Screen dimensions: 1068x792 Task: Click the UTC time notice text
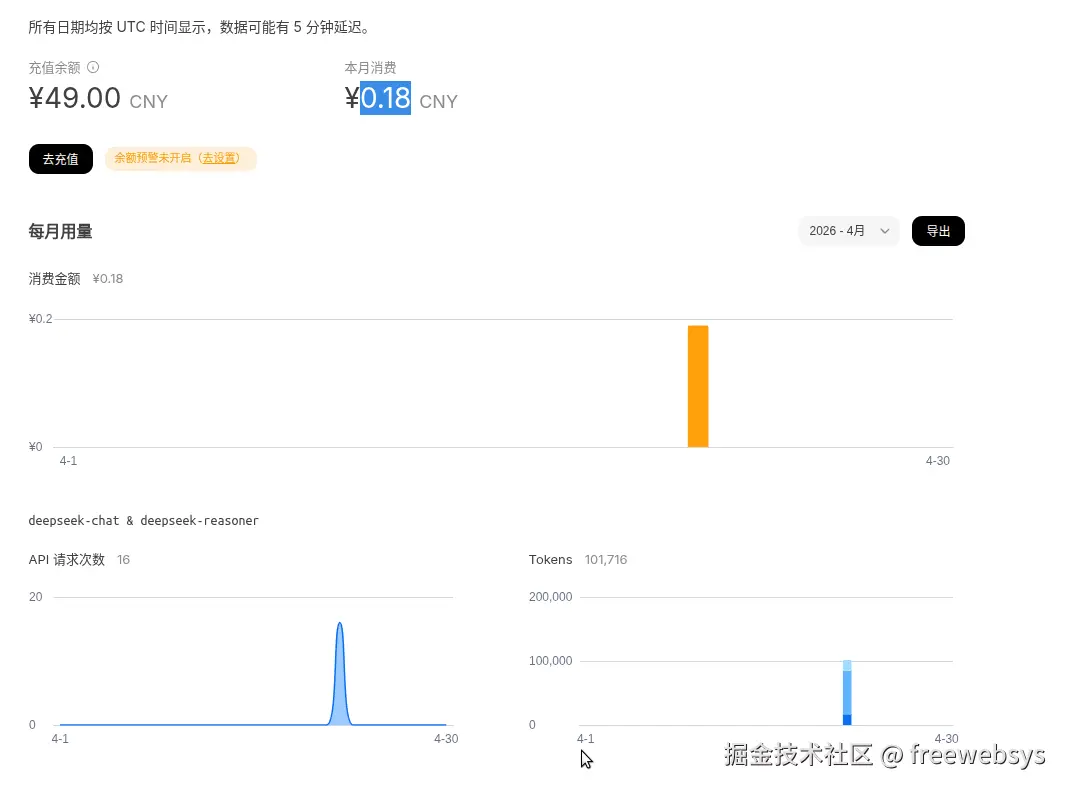click(201, 27)
